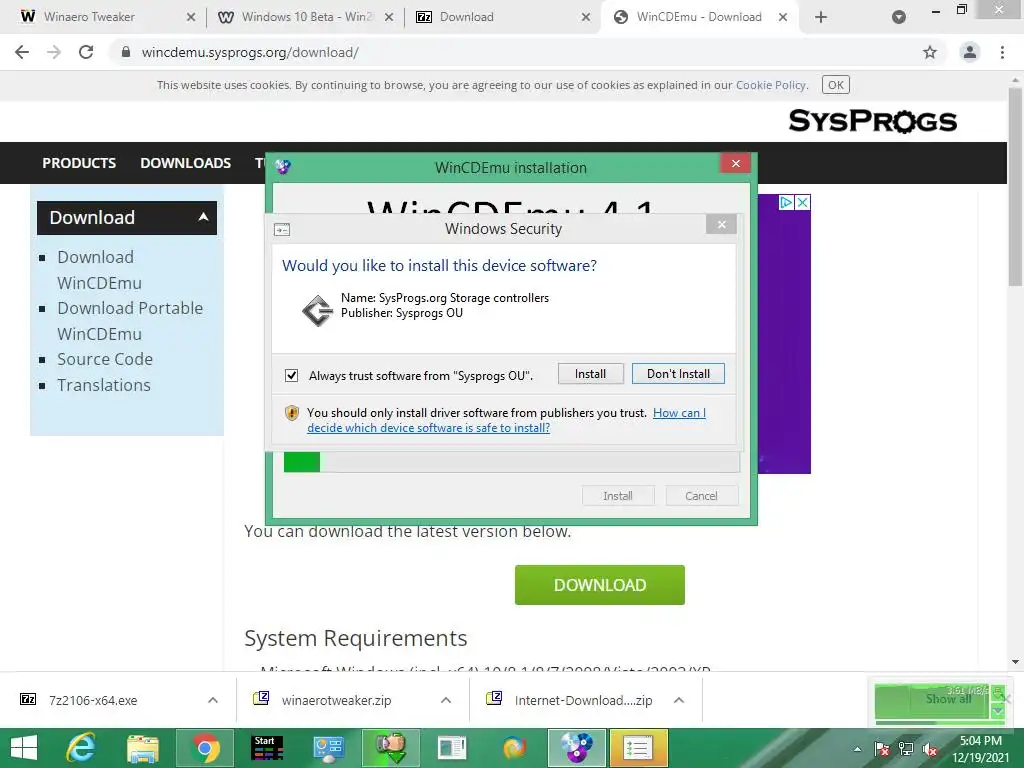Click the Internet-Download zip download item
Screen dimensions: 1024x768
583,700
